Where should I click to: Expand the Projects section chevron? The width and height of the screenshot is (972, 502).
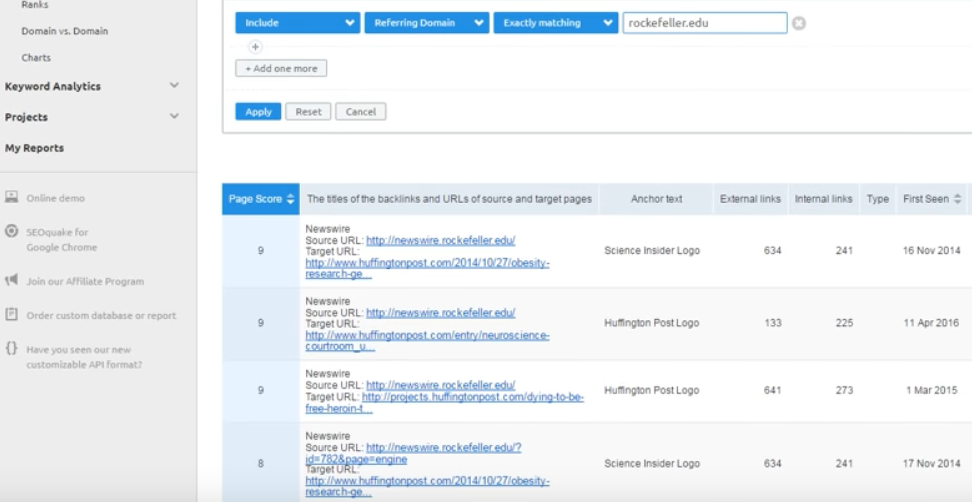[175, 116]
